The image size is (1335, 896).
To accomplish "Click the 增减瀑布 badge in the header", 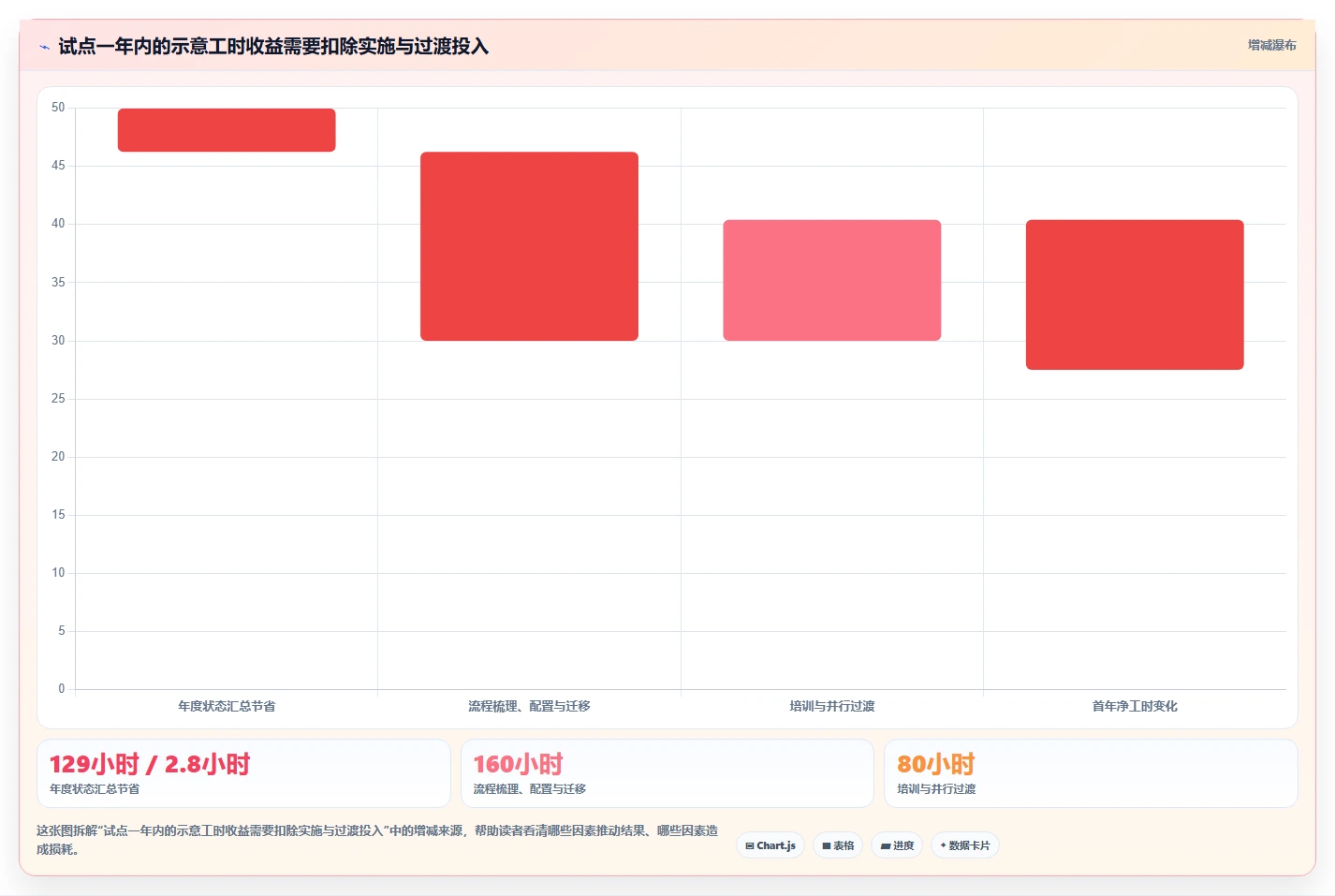I will pyautogui.click(x=1271, y=45).
